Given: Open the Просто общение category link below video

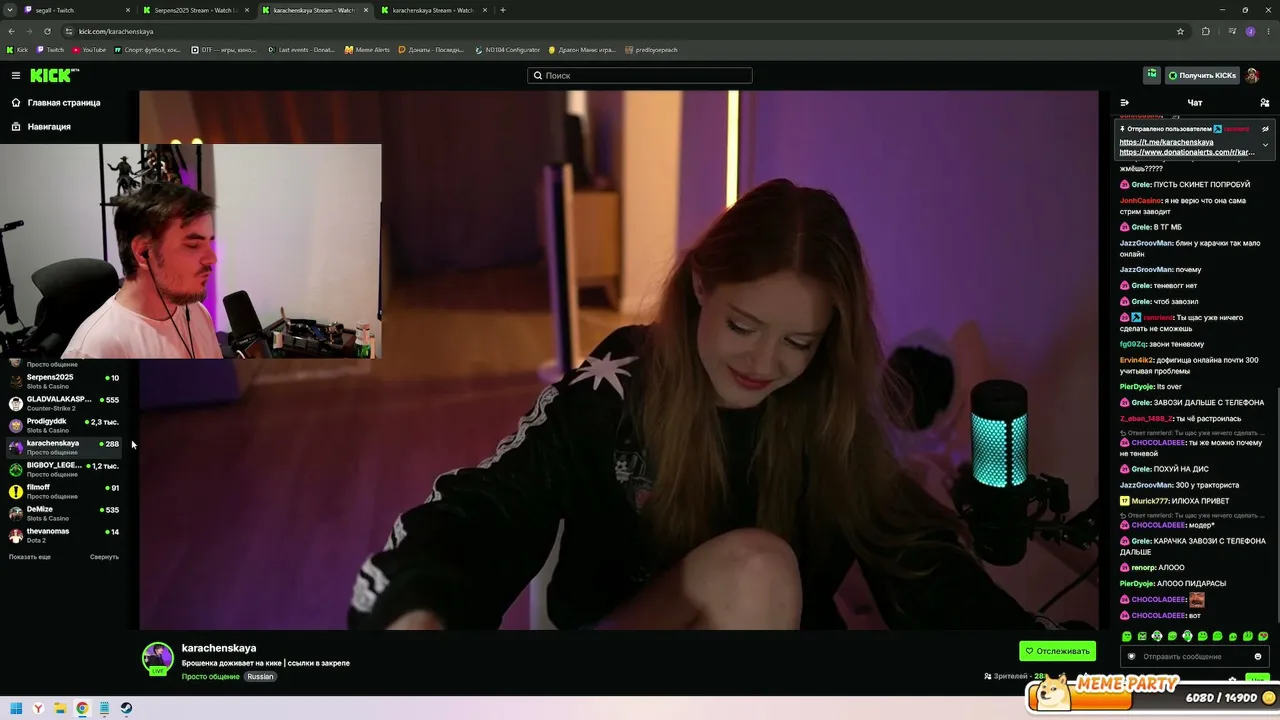Looking at the screenshot, I should coord(211,677).
